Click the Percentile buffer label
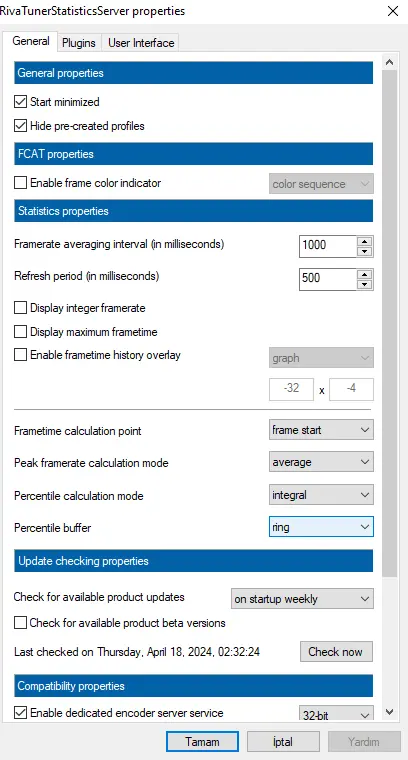The height and width of the screenshot is (760, 408). (53, 527)
